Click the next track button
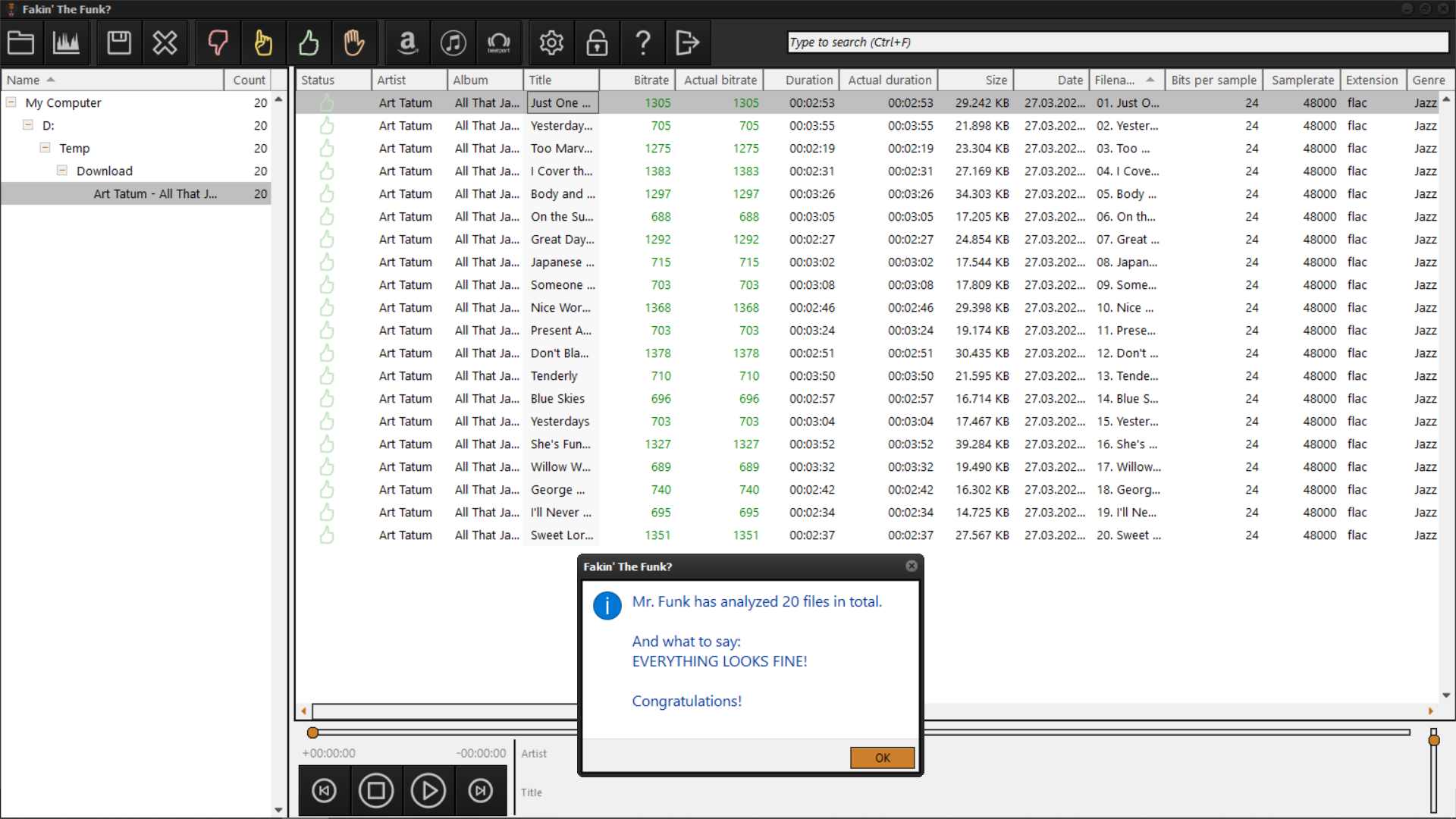The image size is (1456, 819). point(480,791)
